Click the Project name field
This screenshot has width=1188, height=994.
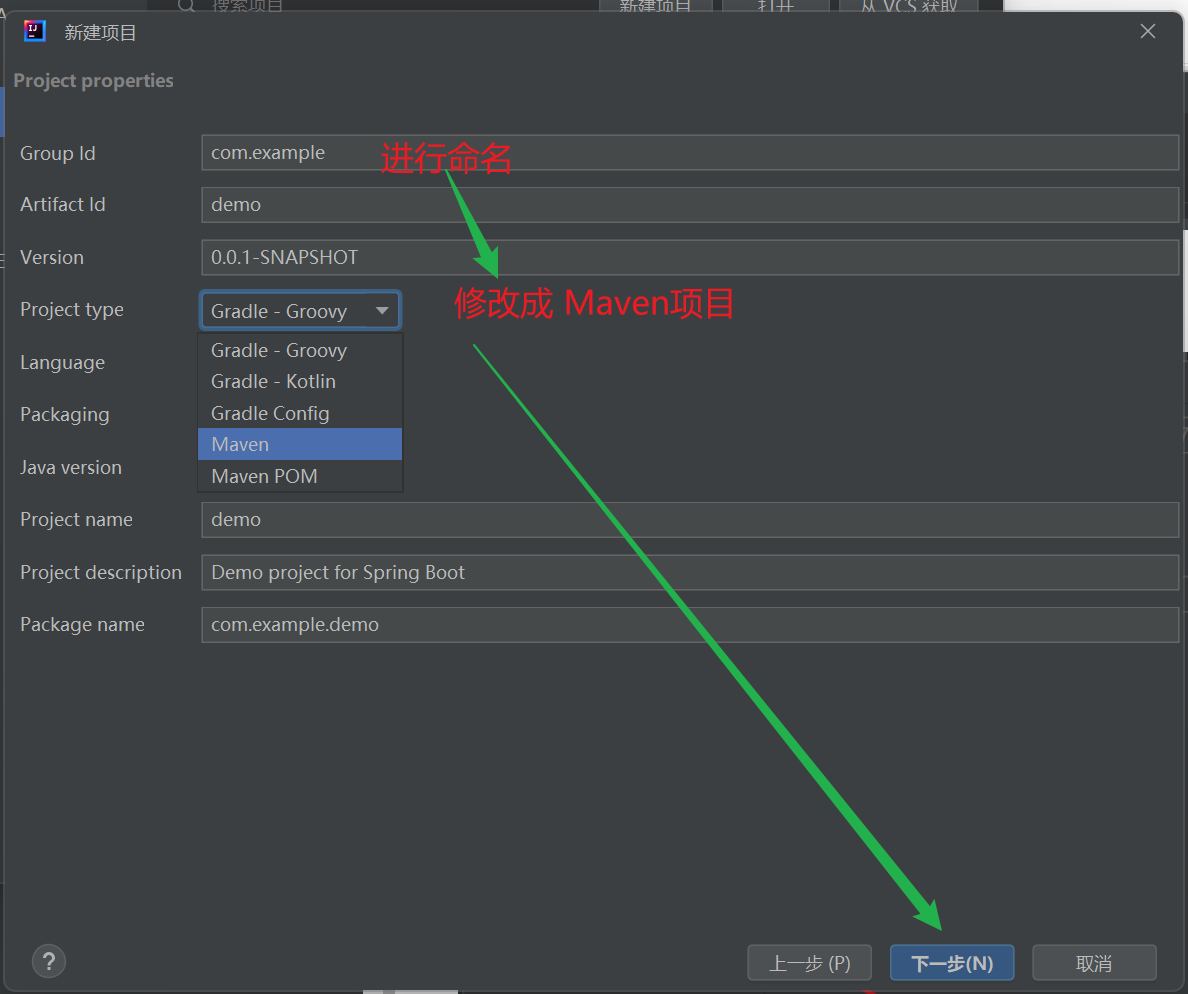(689, 520)
